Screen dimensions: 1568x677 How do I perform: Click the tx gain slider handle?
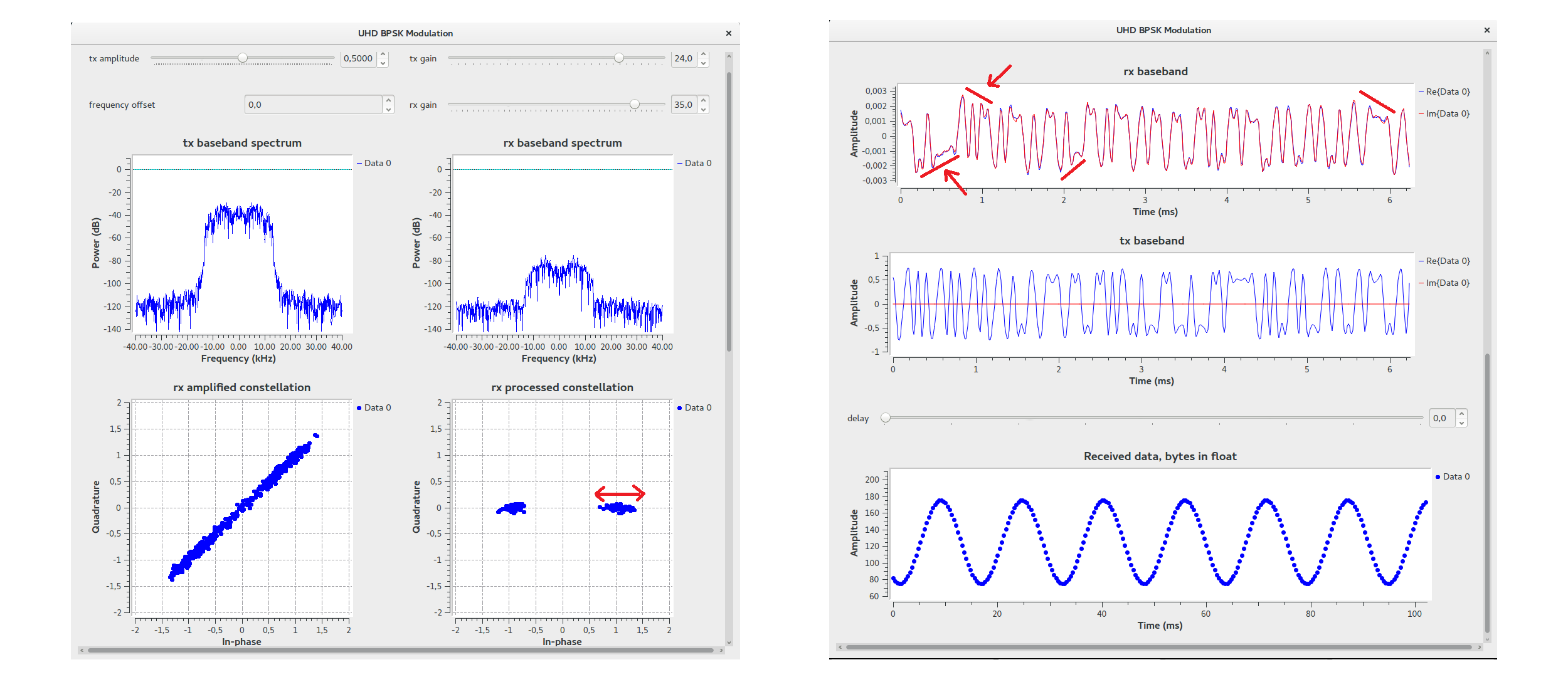619,58
